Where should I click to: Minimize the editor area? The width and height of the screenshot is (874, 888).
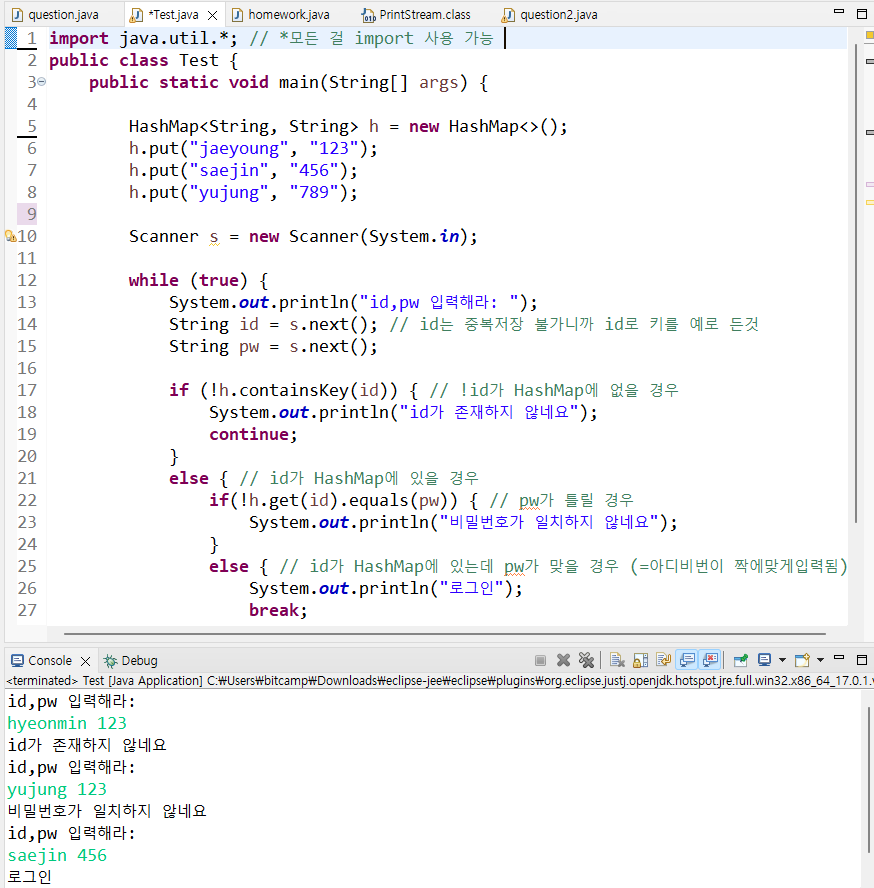point(839,12)
